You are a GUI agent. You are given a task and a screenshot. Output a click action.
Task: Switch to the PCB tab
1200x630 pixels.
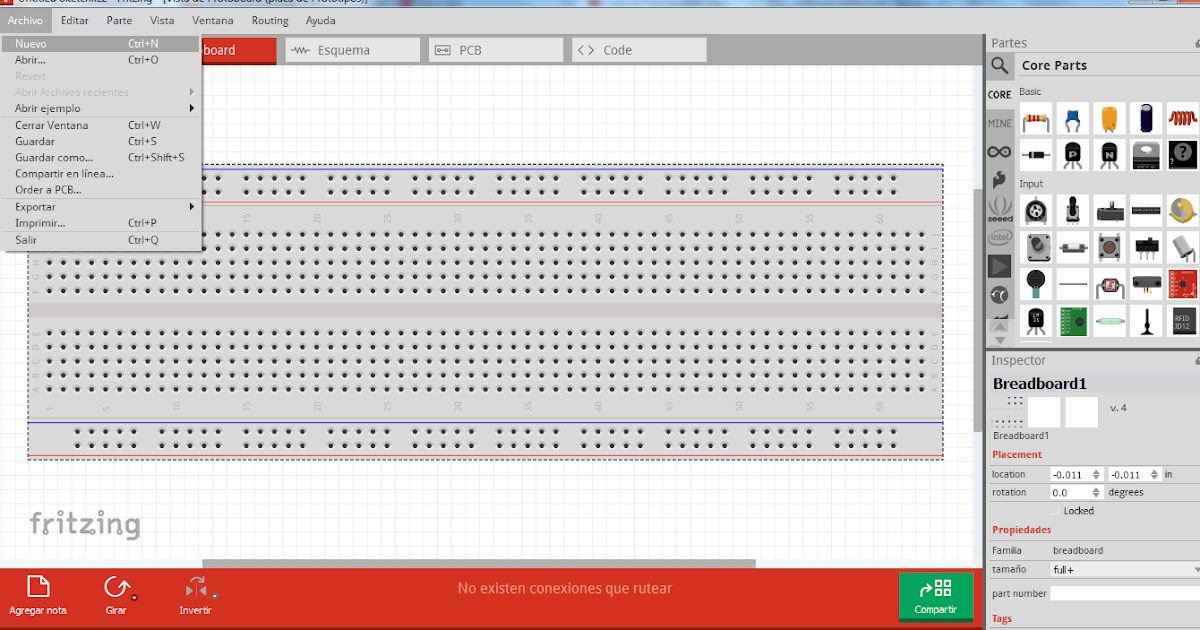[496, 50]
